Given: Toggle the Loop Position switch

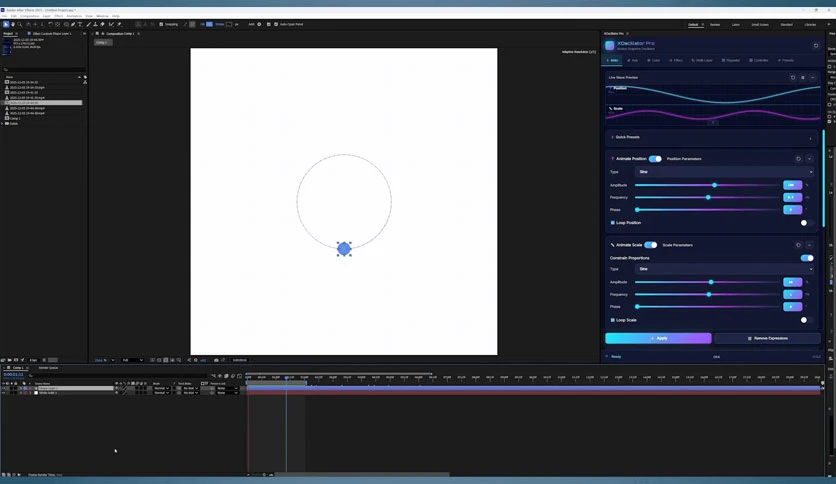Looking at the screenshot, I should 807,223.
